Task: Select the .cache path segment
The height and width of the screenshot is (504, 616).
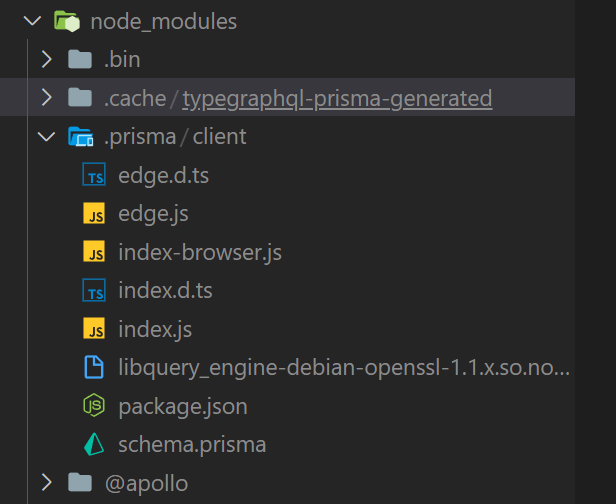Action: tap(135, 98)
